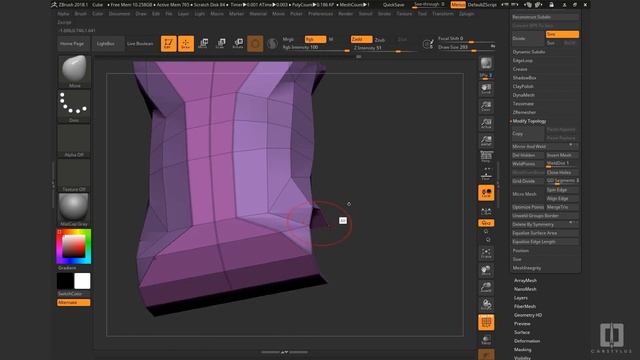This screenshot has height=360, width=640.
Task: Expand the Deformation subpalette
Action: point(527,341)
